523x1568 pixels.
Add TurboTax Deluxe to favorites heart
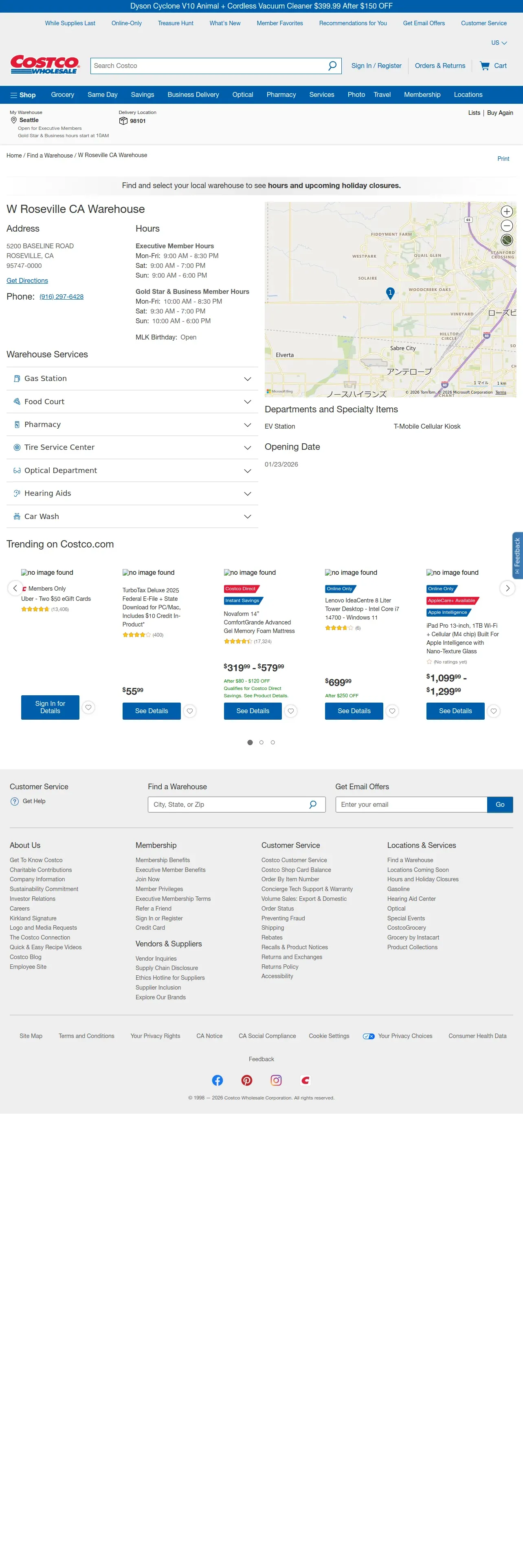(x=190, y=711)
